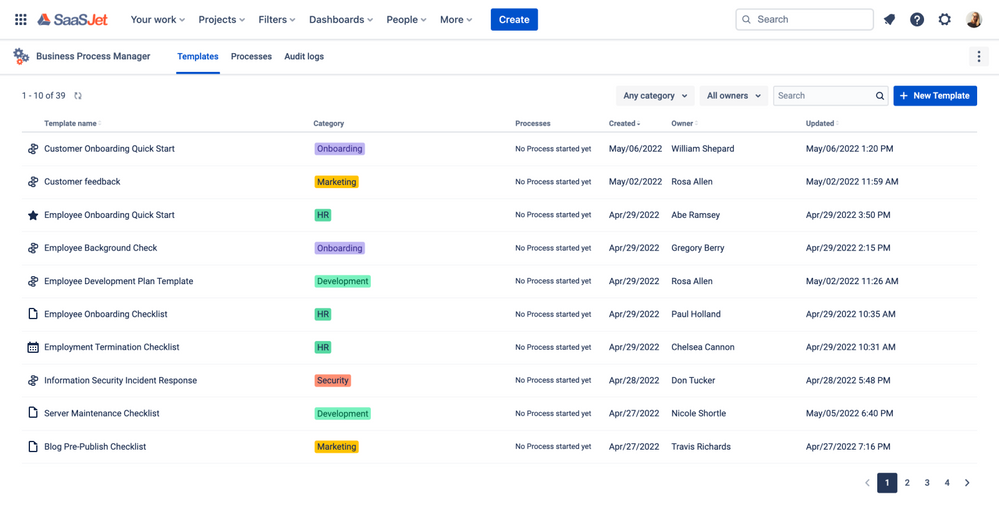Expand the All owners dropdown
The width and height of the screenshot is (999, 519).
733,96
